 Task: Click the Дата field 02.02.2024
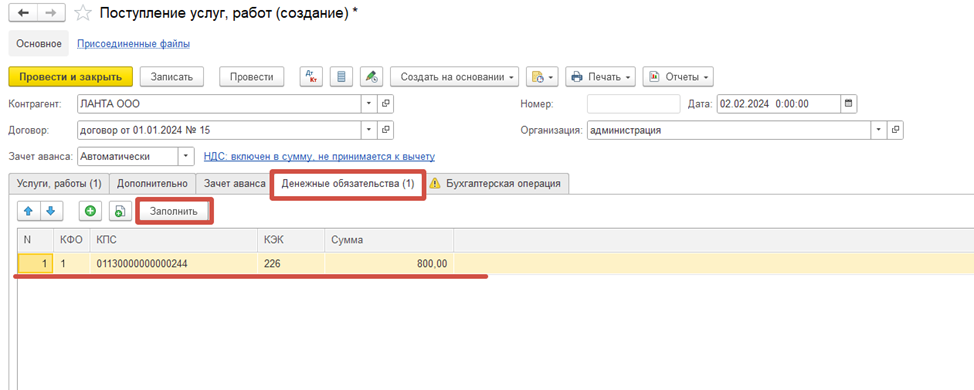(x=779, y=104)
